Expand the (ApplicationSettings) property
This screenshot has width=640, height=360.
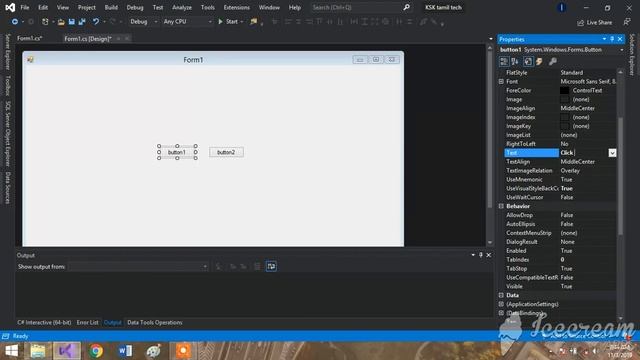click(x=501, y=304)
